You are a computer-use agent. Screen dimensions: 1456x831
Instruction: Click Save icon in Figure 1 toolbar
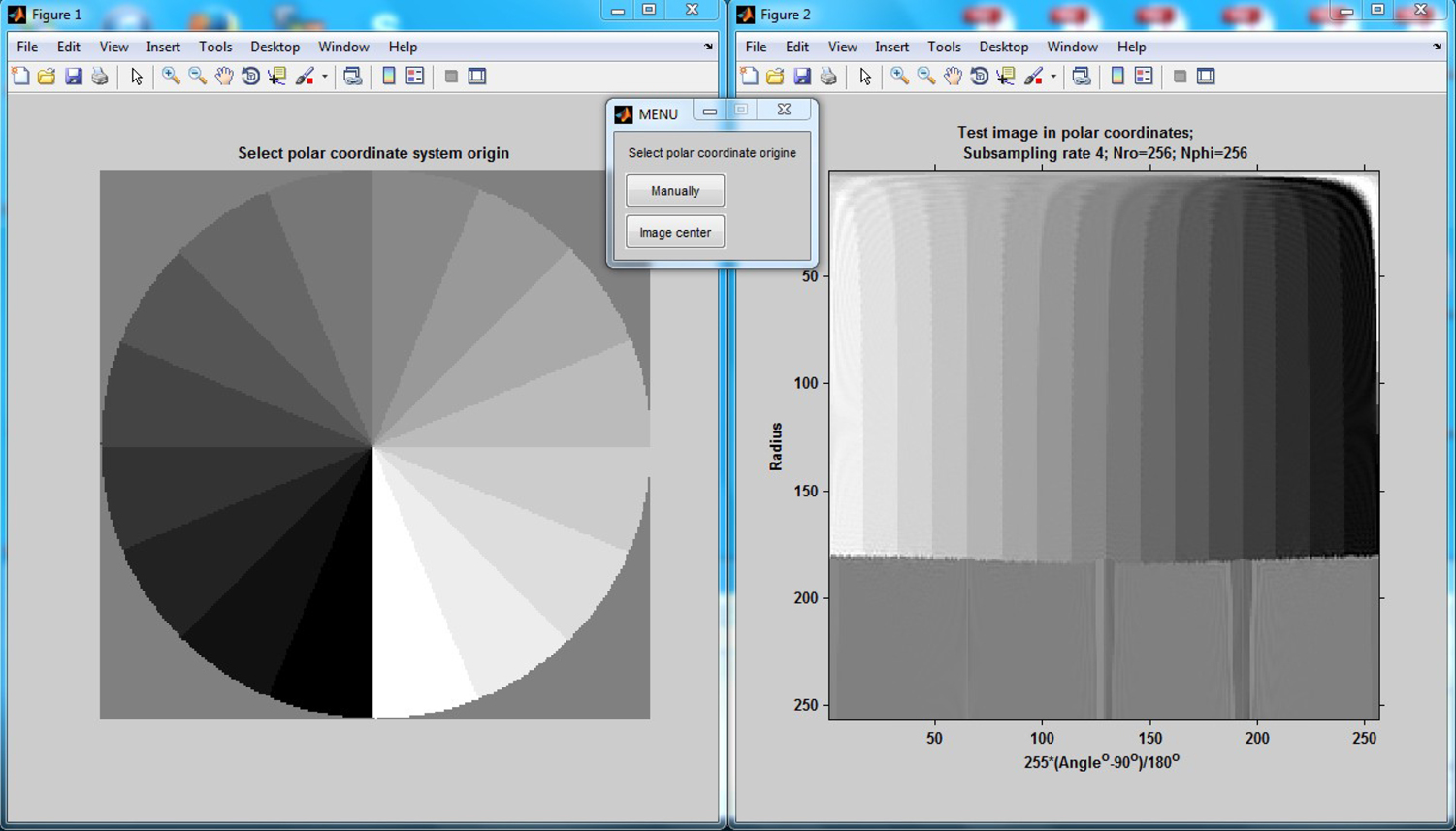click(x=74, y=77)
